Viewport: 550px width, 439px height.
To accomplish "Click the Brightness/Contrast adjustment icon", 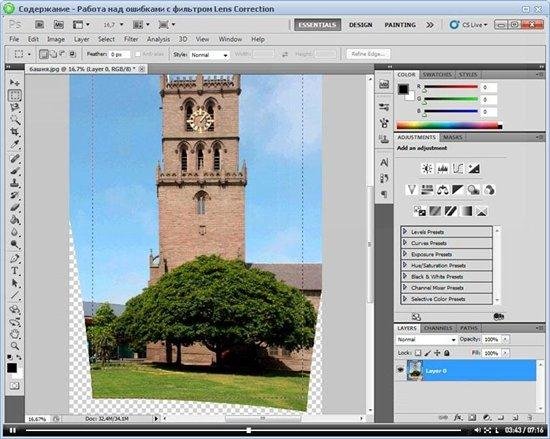I will click(x=427, y=169).
